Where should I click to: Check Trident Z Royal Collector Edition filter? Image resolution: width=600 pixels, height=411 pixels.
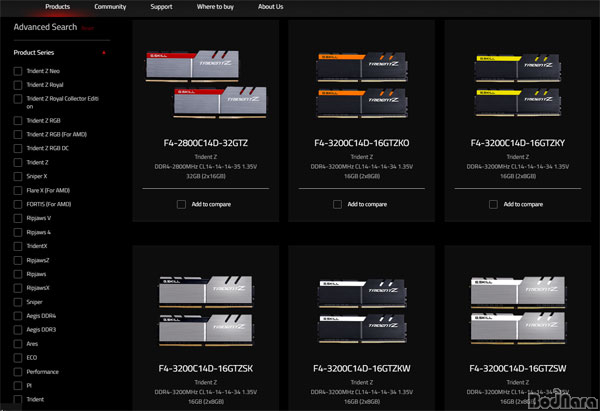(18, 99)
